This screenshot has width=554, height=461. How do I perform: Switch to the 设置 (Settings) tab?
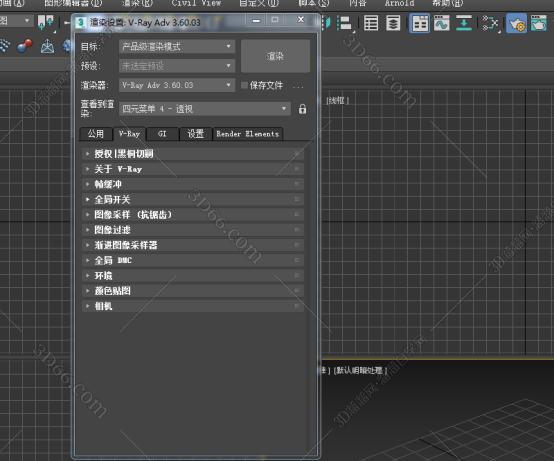(x=195, y=134)
